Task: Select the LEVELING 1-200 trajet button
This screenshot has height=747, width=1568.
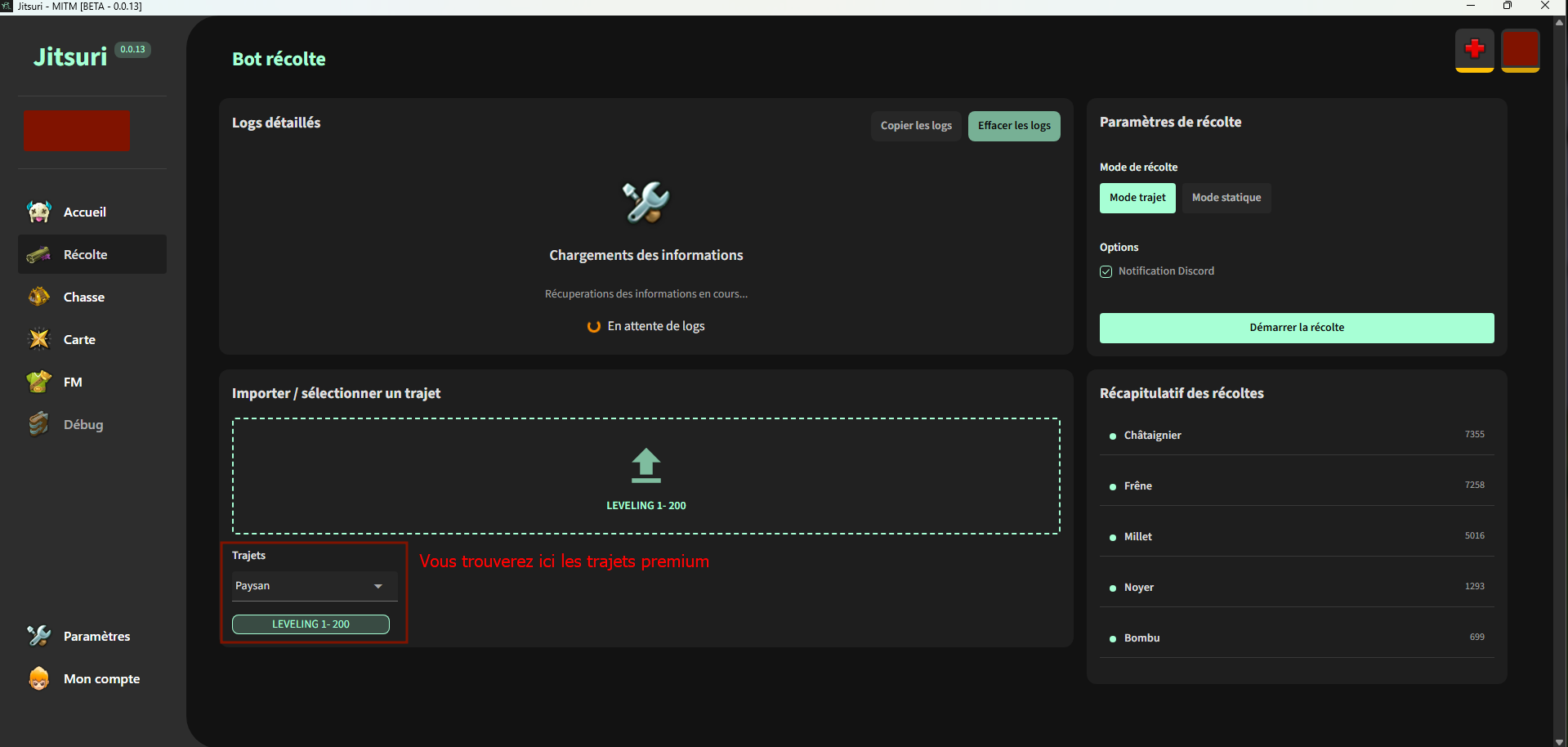Action: [x=310, y=624]
